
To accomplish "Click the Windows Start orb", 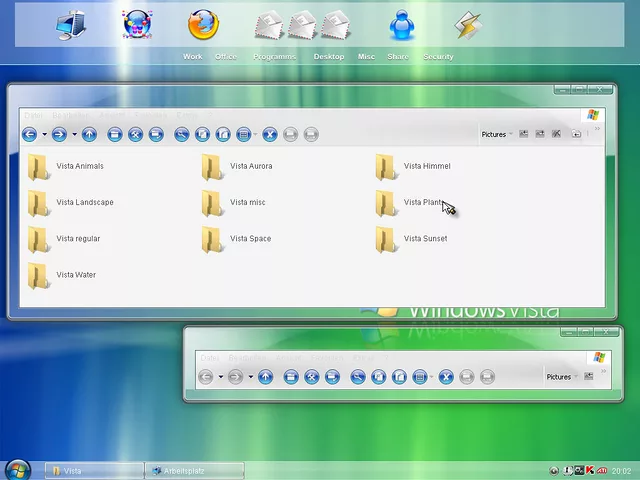I will coord(17,469).
